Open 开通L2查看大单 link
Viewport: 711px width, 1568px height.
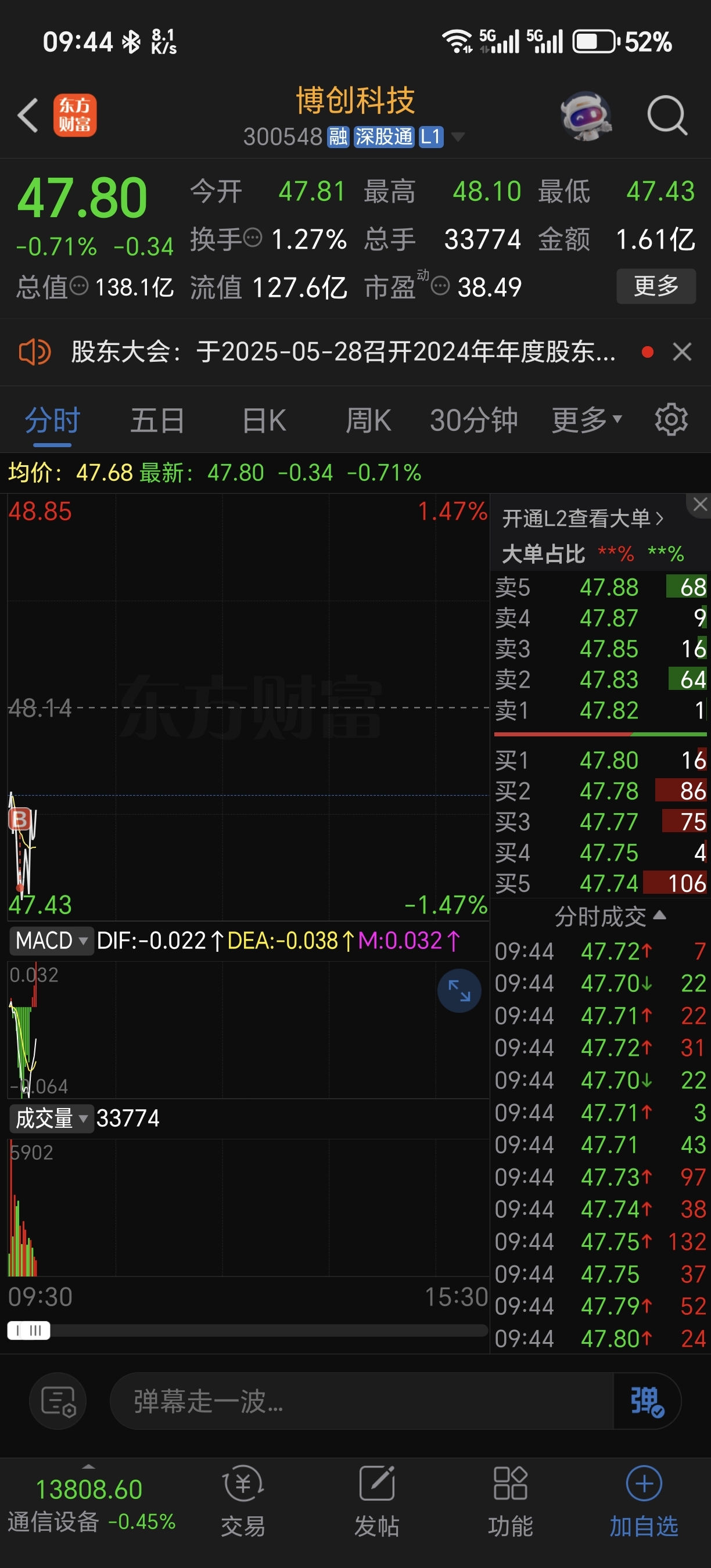tap(583, 519)
